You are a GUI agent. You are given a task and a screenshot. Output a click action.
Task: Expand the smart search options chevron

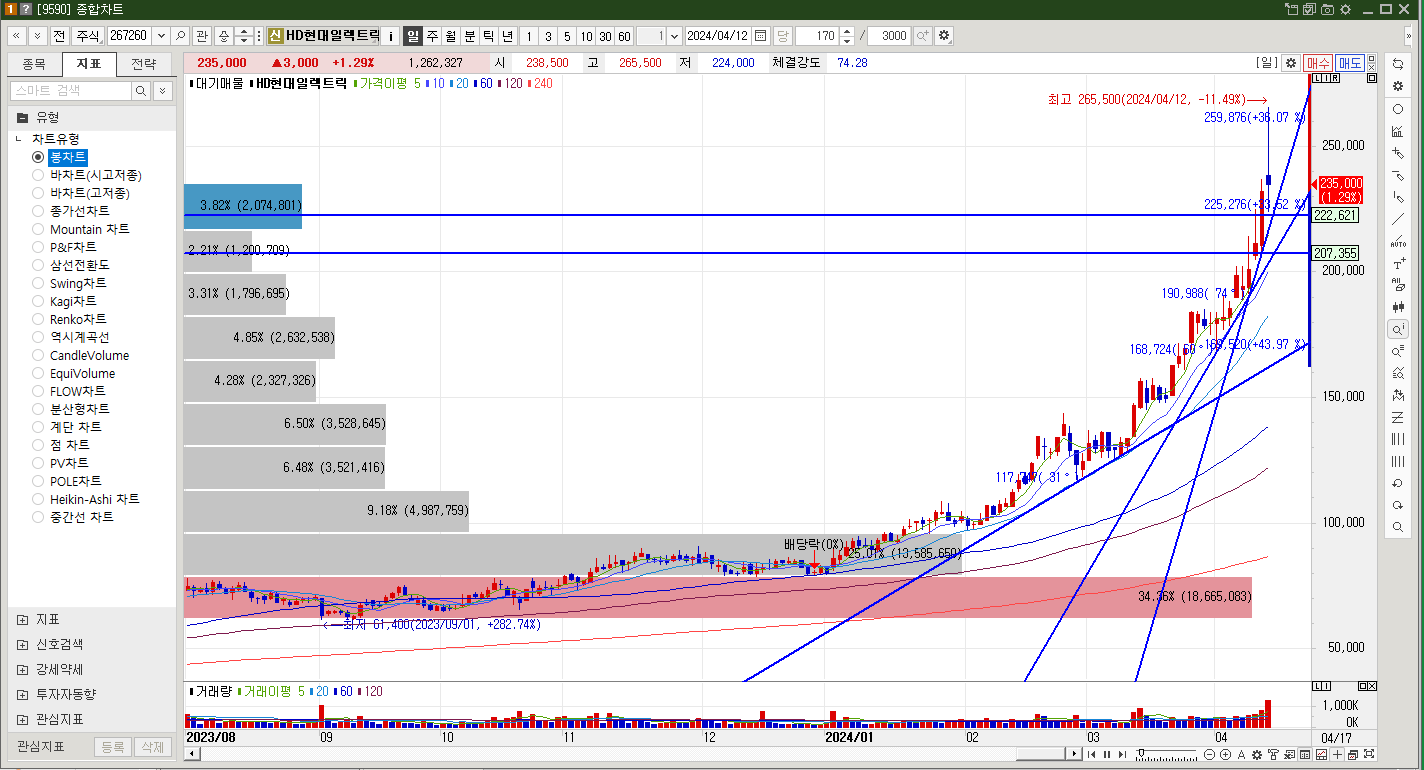click(163, 90)
